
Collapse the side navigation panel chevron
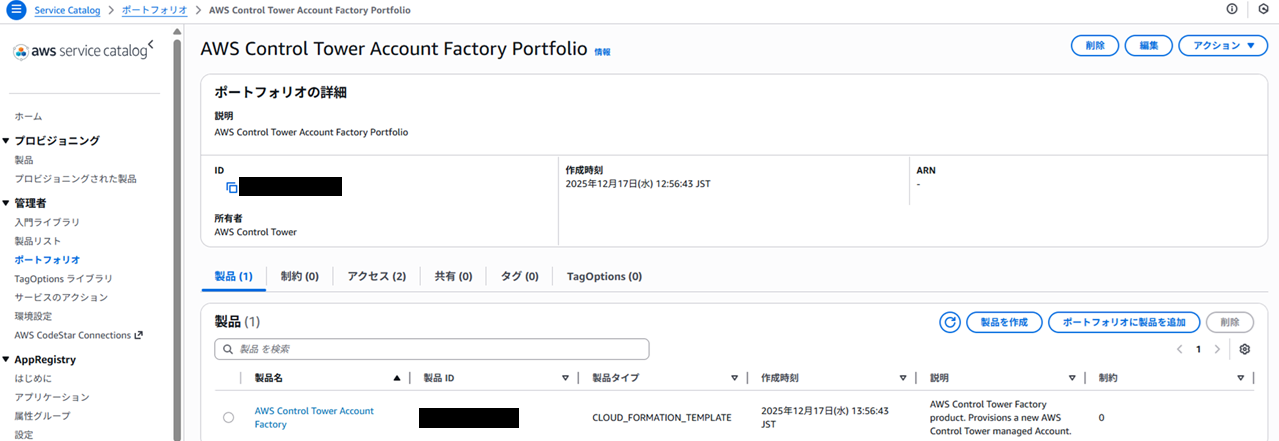click(x=150, y=46)
